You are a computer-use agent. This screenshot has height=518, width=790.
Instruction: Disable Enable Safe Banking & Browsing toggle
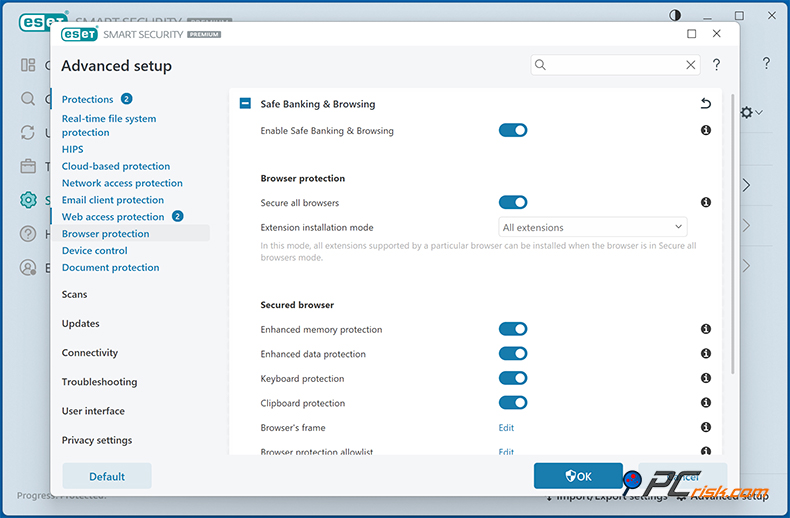(513, 131)
